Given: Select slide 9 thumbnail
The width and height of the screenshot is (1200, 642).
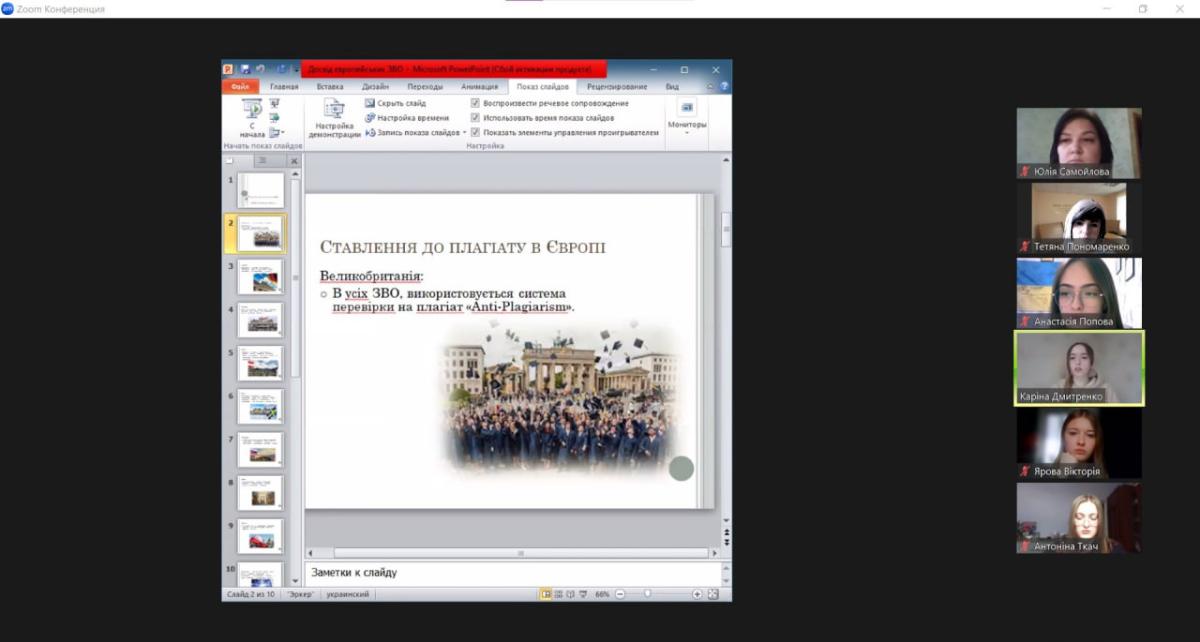Looking at the screenshot, I should click(260, 535).
